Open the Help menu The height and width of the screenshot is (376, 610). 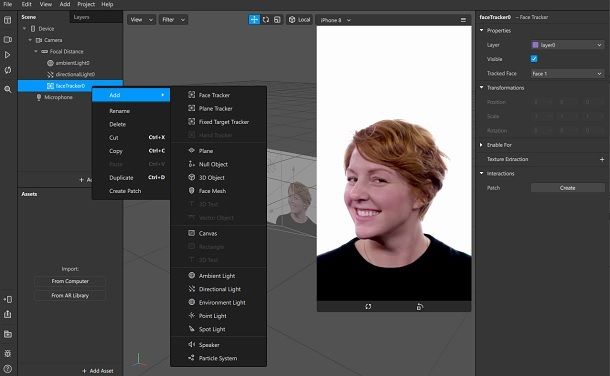pyautogui.click(x=107, y=4)
